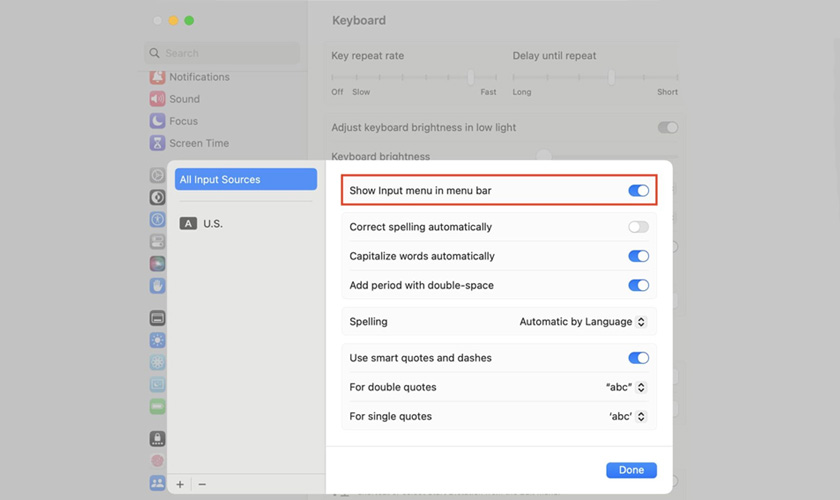The height and width of the screenshot is (500, 840).
Task: Click into the Search field
Action: coord(222,53)
